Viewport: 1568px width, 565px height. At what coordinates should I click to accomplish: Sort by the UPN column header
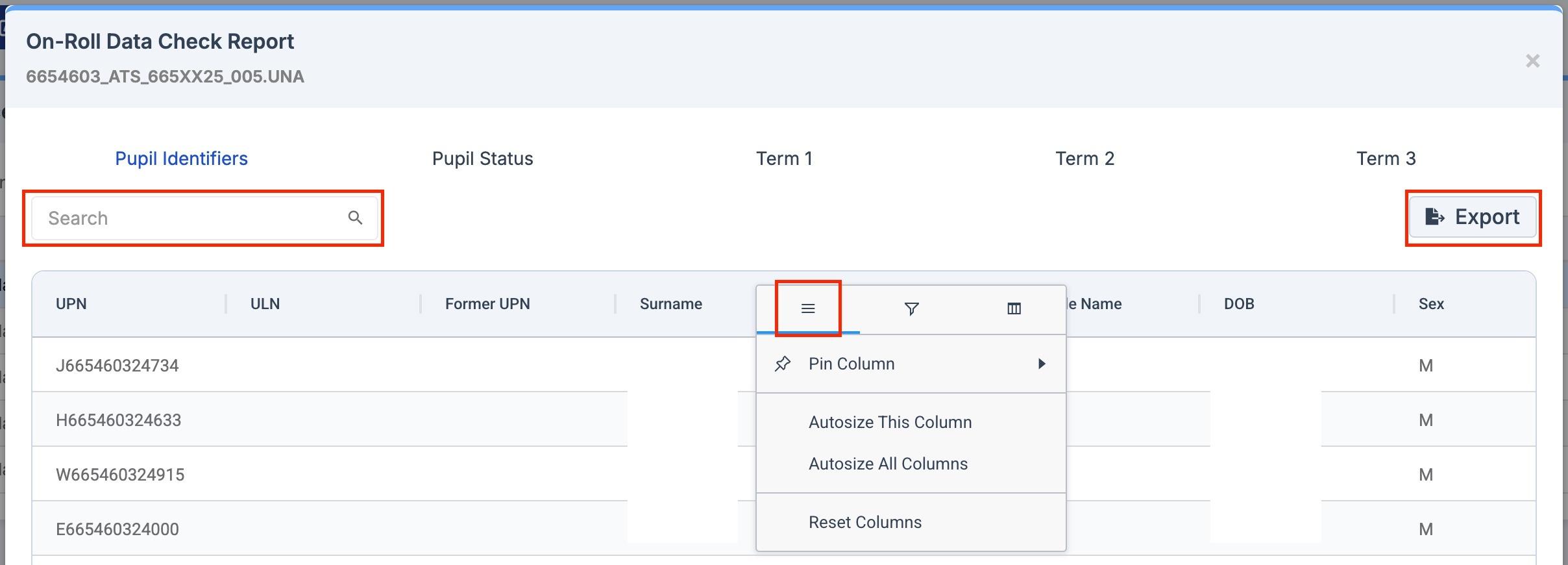click(x=71, y=304)
